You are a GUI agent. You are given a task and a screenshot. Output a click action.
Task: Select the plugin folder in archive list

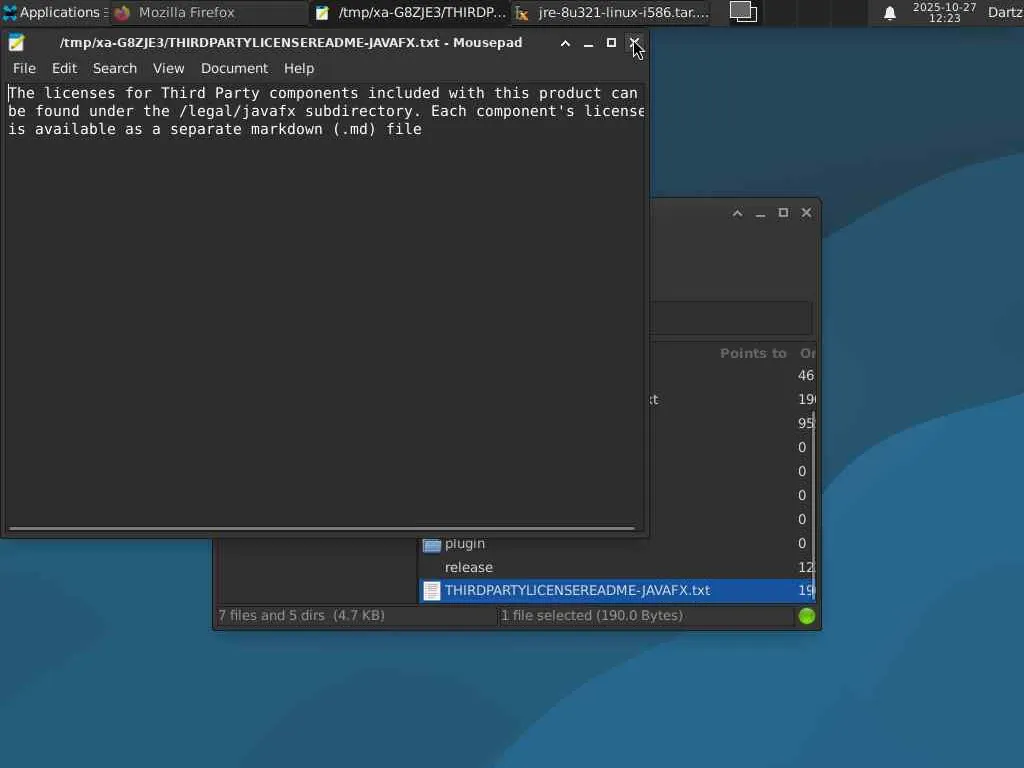click(616, 543)
